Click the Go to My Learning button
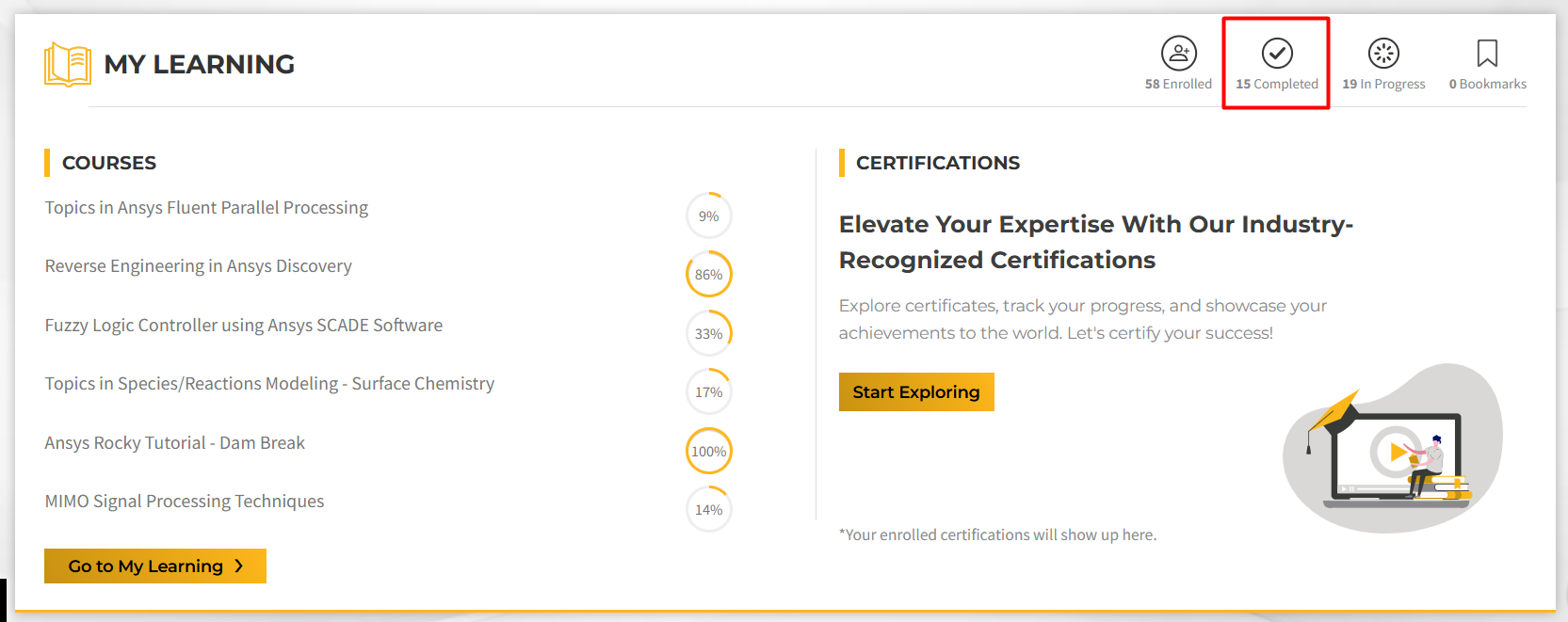The image size is (1568, 622). click(x=155, y=566)
